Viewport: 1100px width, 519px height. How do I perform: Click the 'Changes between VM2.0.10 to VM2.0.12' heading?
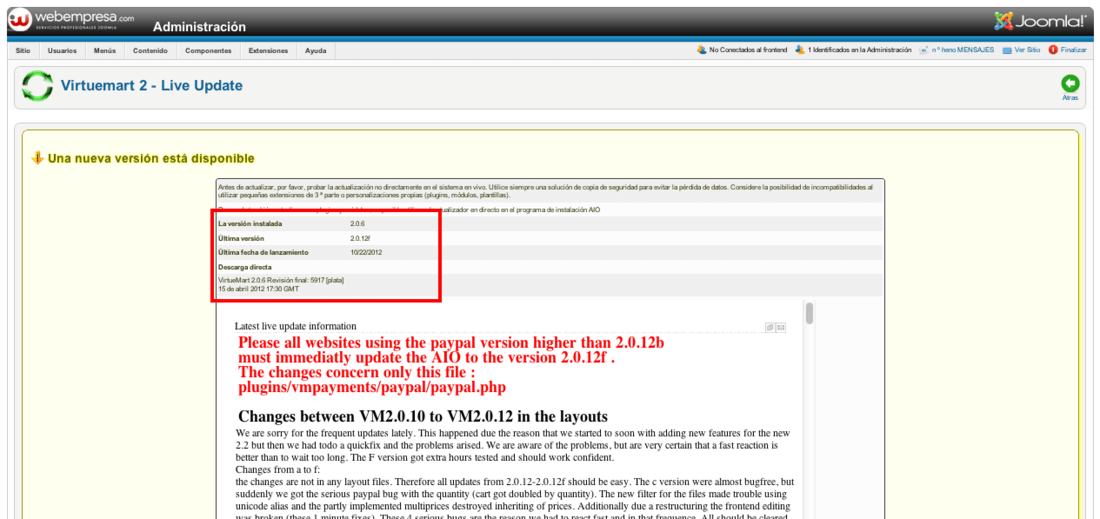pos(423,416)
